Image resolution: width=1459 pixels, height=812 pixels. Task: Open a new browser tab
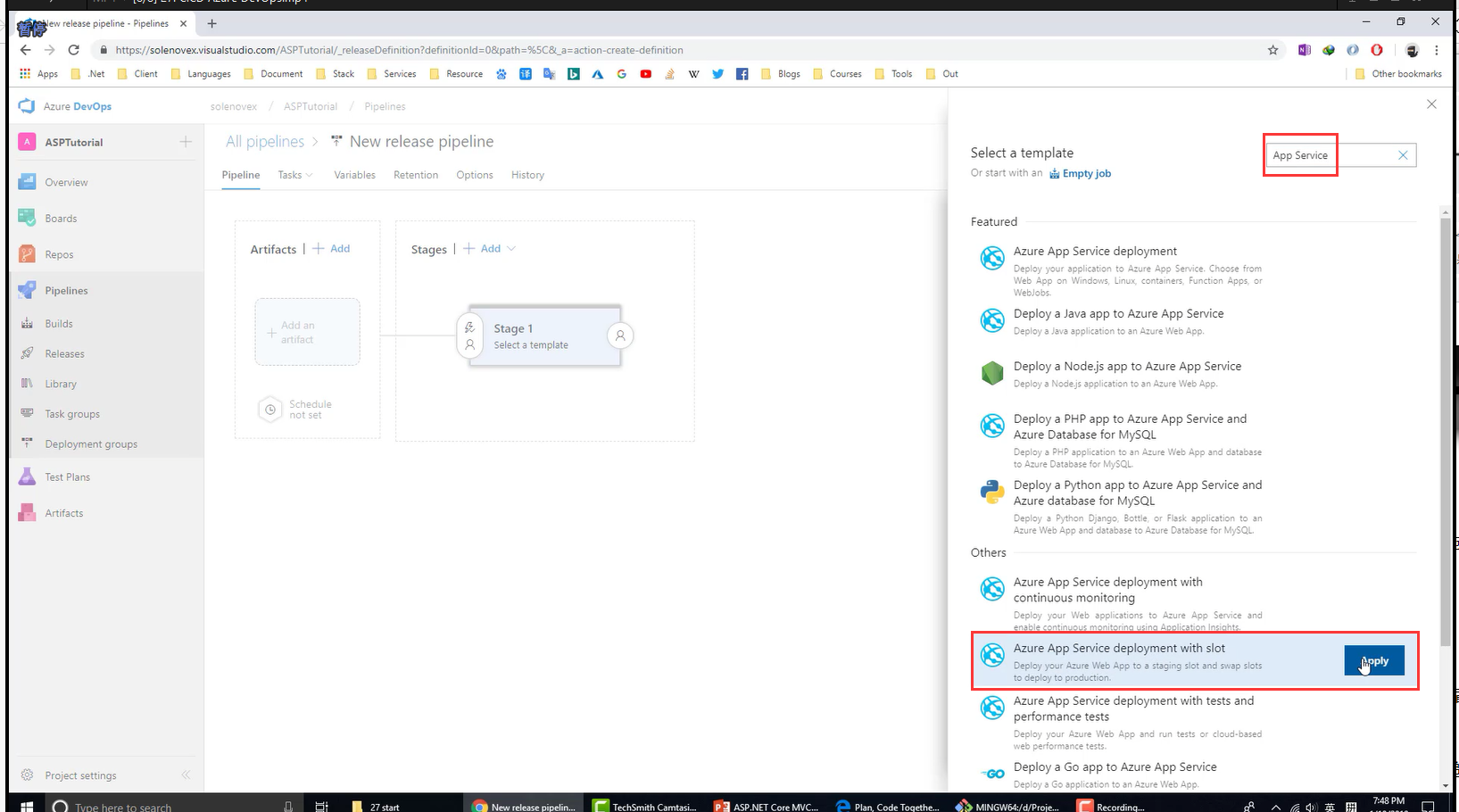[212, 23]
